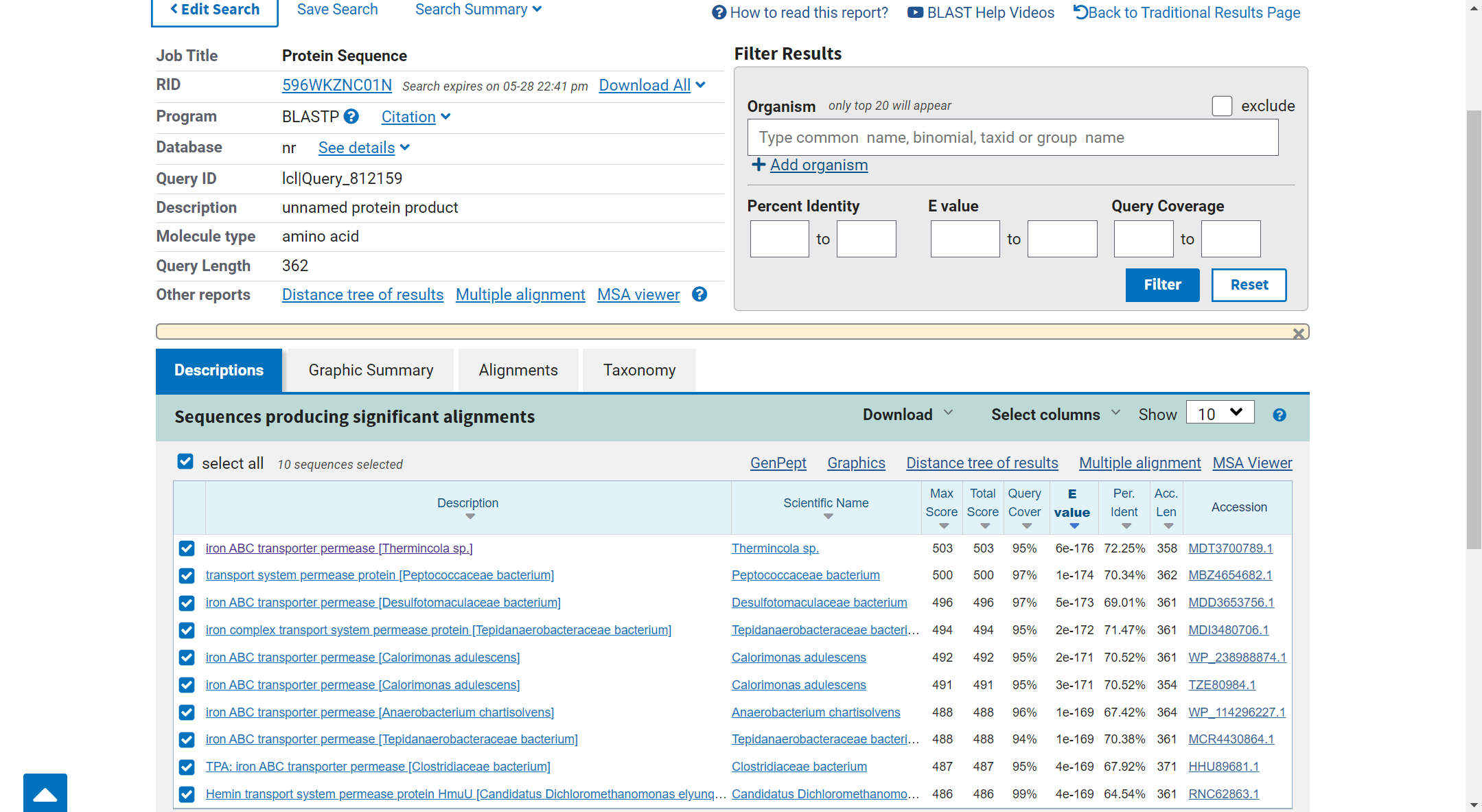Click the Query Coverage maximum field
This screenshot has width=1482, height=812.
click(1231, 239)
